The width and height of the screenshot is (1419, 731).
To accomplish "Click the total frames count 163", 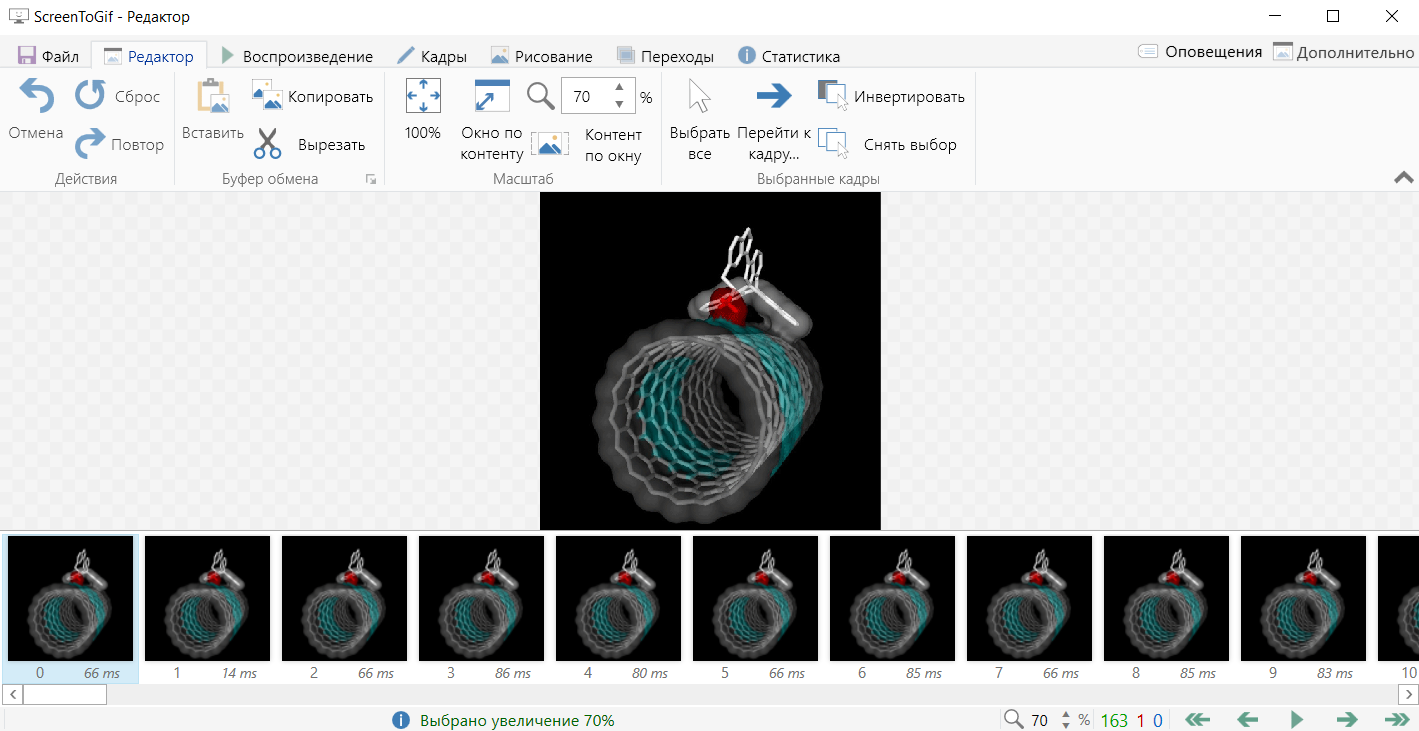I will tap(1114, 720).
